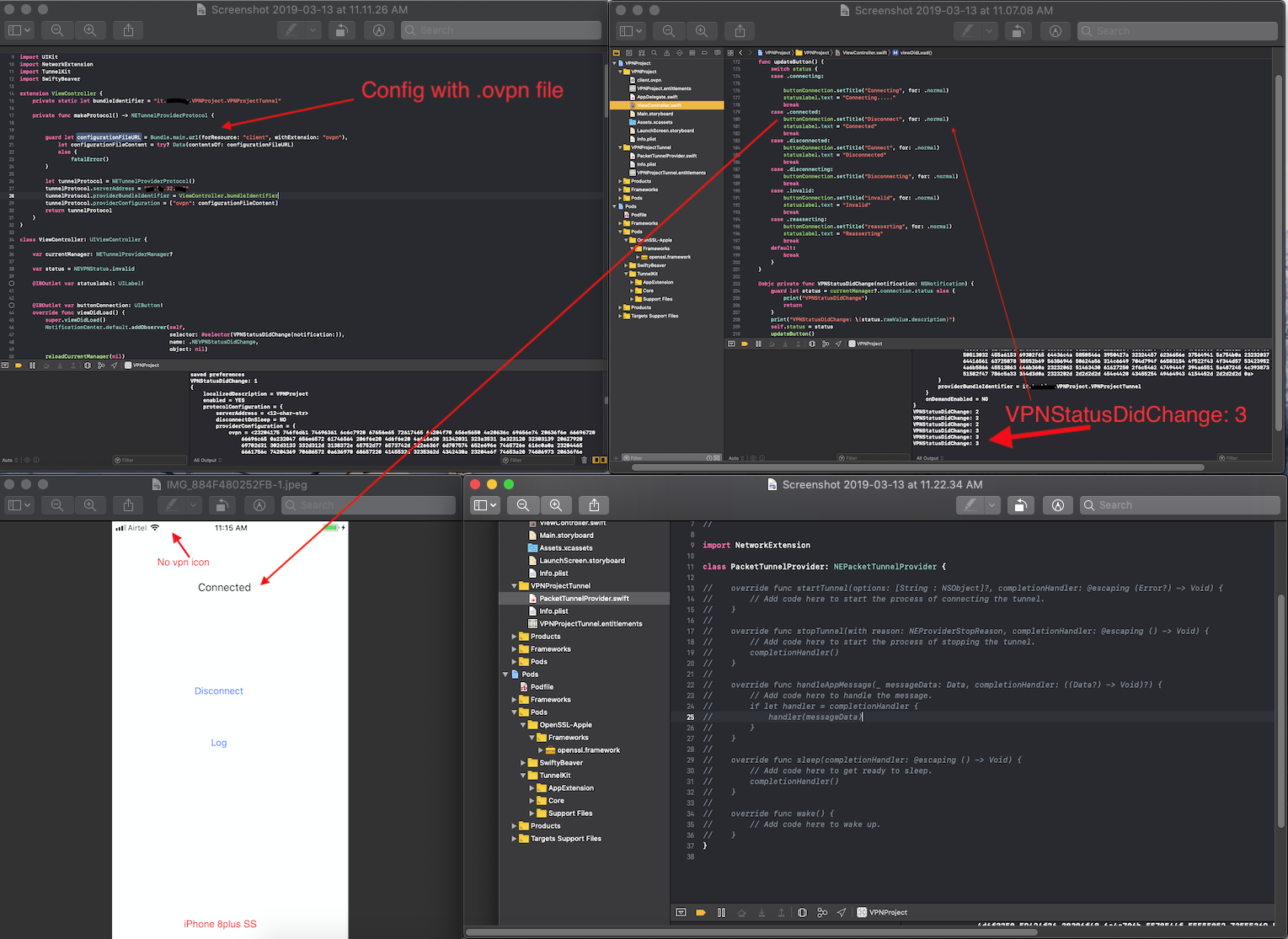This screenshot has height=939, width=1288.
Task: Select the highlight pen in 11.22.34 AM window
Action: point(970,505)
